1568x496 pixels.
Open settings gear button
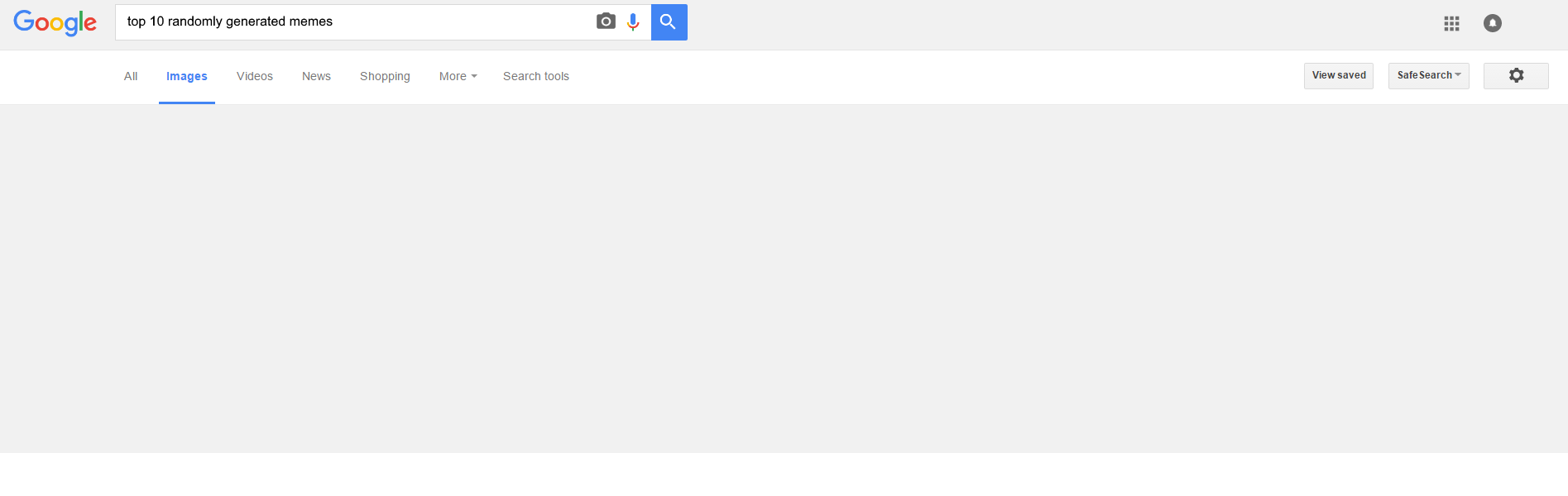pyautogui.click(x=1516, y=75)
